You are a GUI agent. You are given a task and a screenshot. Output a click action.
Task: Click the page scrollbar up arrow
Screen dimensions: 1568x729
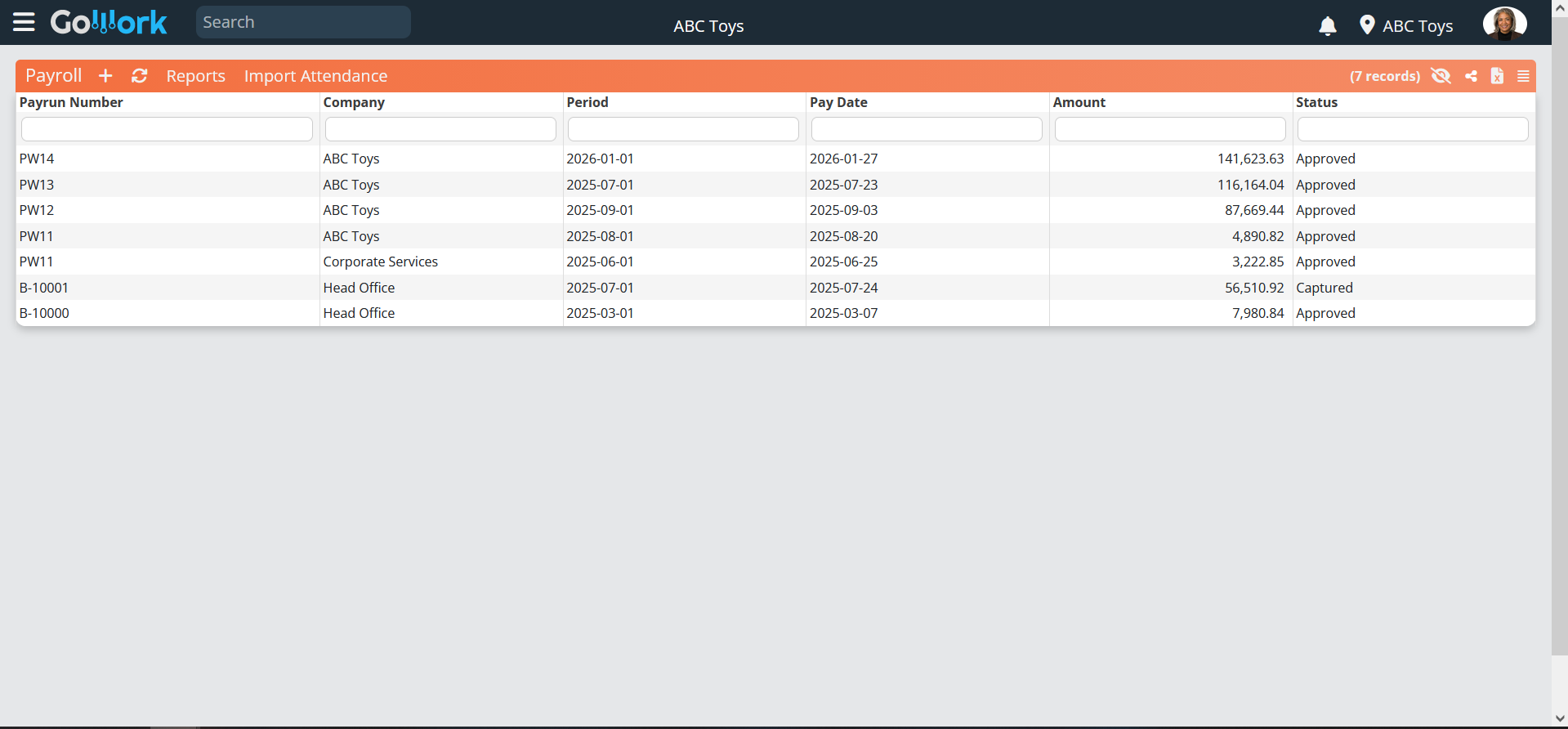[x=1560, y=7]
